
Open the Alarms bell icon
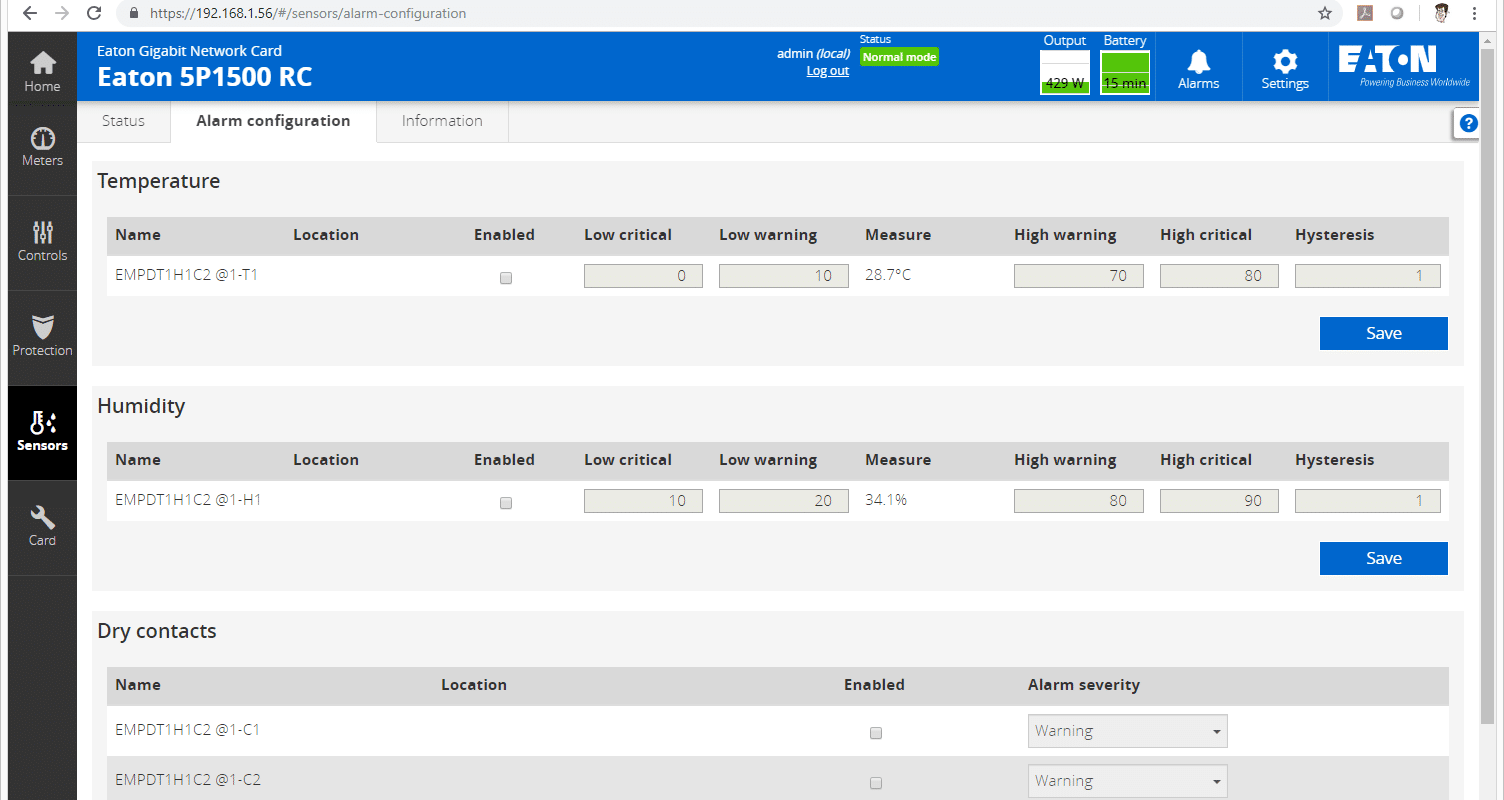point(1198,61)
